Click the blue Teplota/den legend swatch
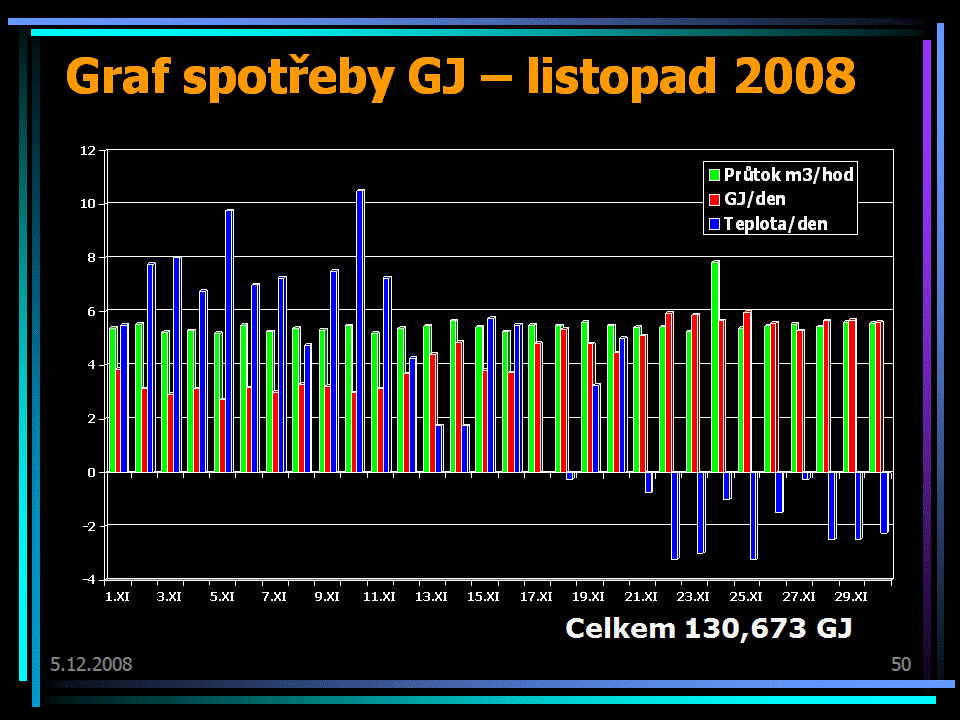The height and width of the screenshot is (720, 960). coord(714,223)
